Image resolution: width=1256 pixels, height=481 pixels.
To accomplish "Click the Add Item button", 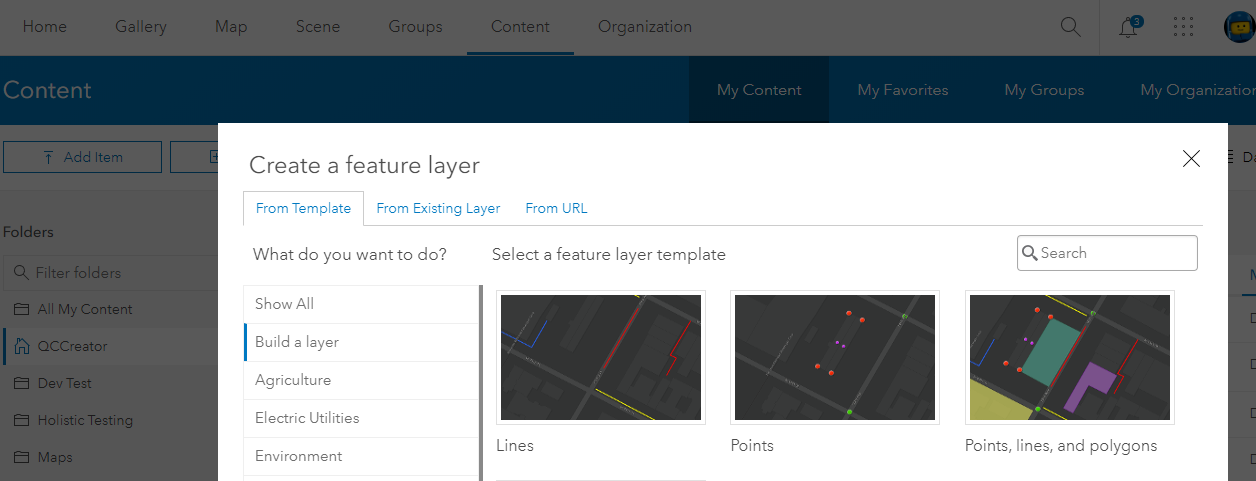I will tap(82, 156).
